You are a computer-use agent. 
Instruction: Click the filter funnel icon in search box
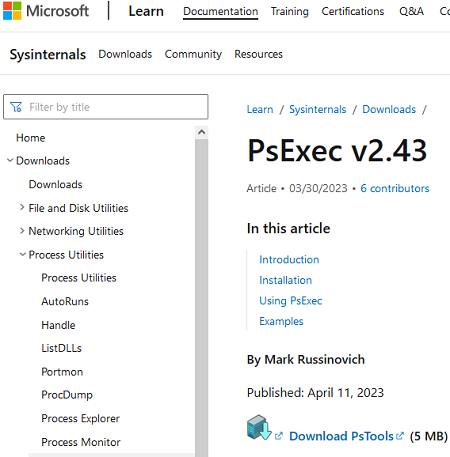[x=16, y=107]
